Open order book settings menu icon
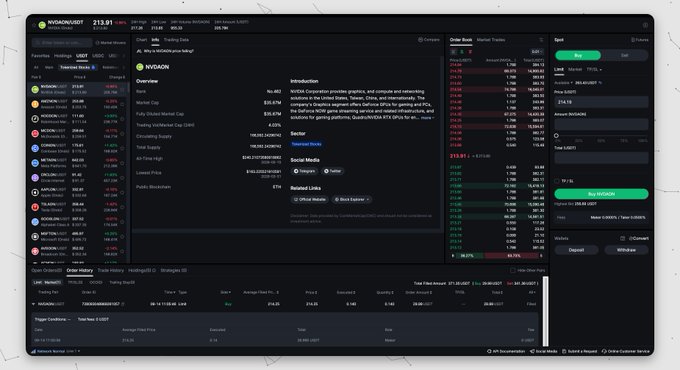Screen dimensions: 680x370 [x=541, y=40]
